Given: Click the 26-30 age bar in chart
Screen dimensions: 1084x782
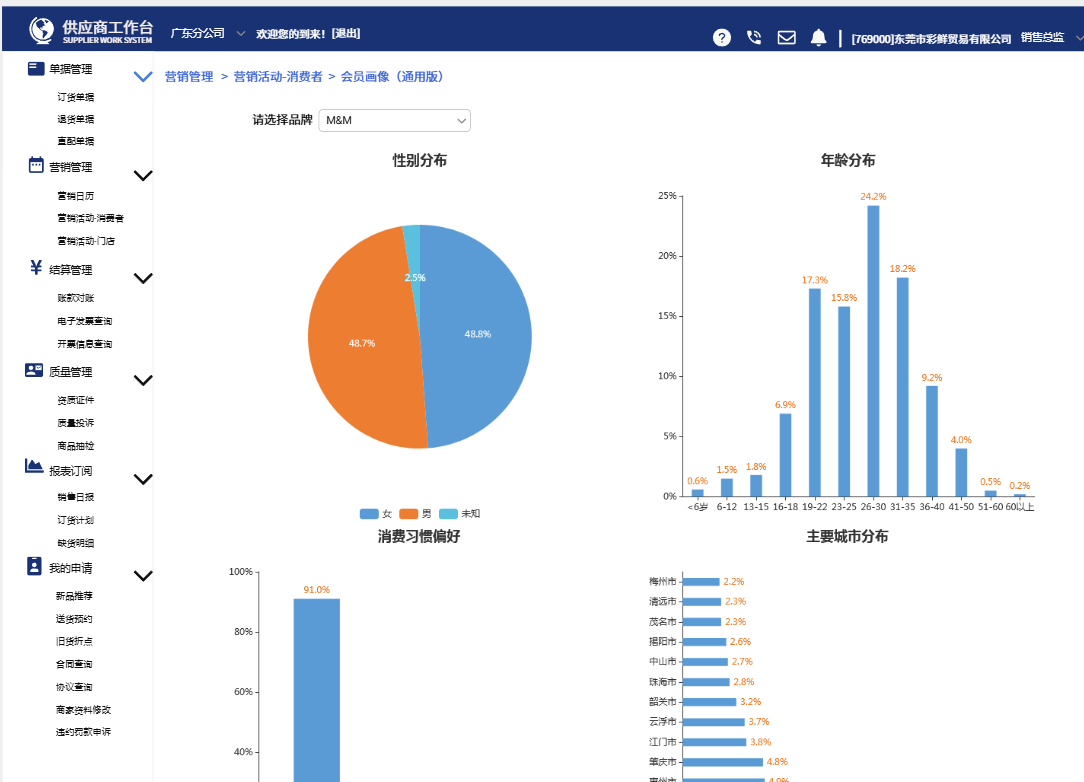Looking at the screenshot, I should 873,350.
